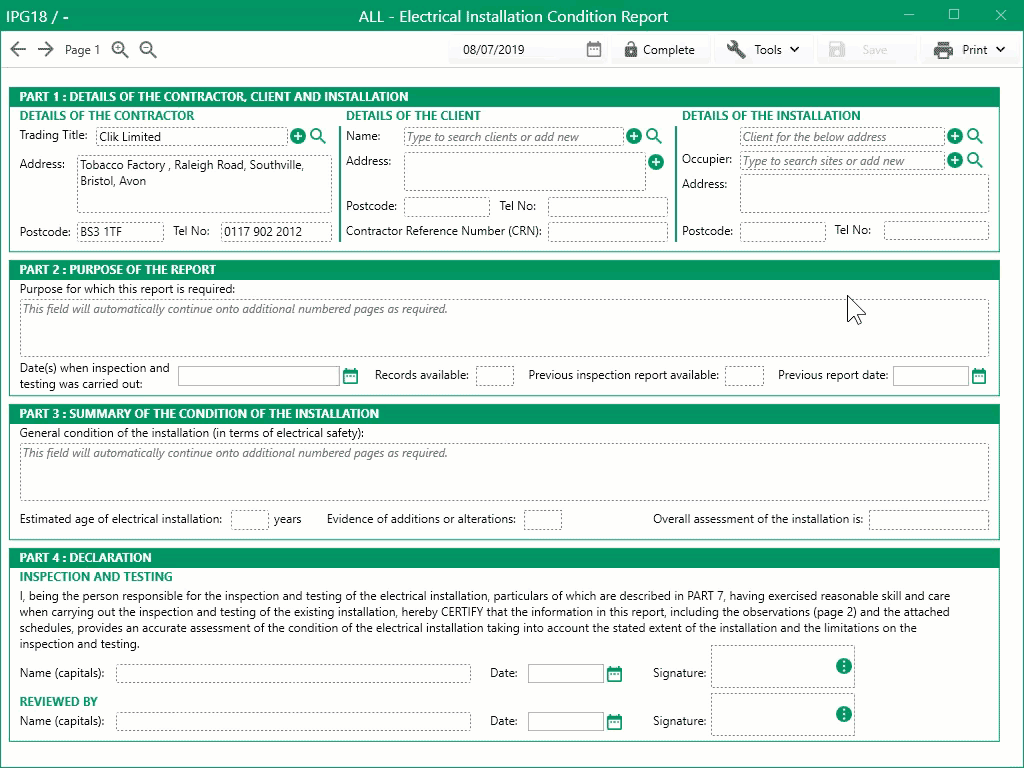Open the Print dropdown menu
The width and height of the screenshot is (1024, 768).
pos(970,48)
